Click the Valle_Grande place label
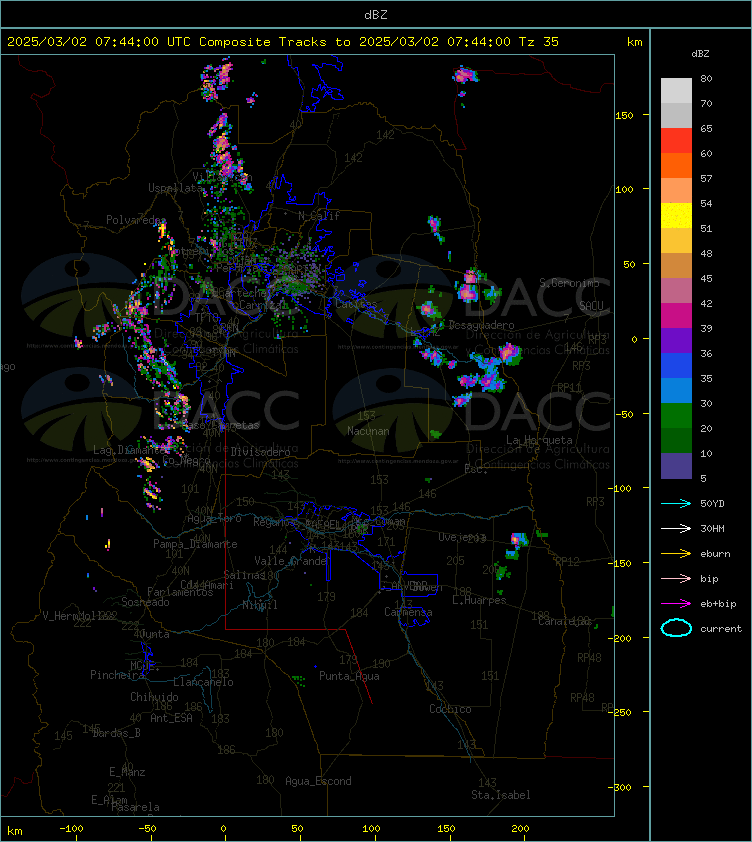Screen dimensions: 752x842 click(x=291, y=561)
